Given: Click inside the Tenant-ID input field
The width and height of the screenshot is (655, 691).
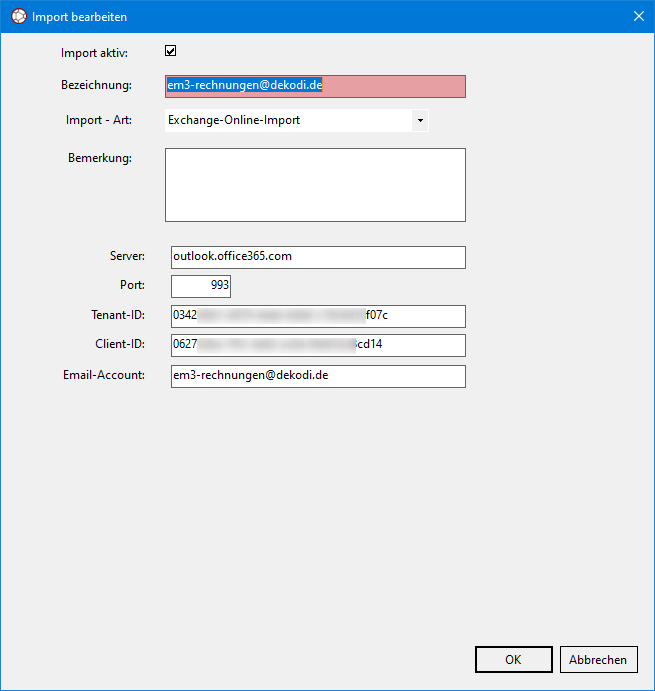Looking at the screenshot, I should (x=318, y=316).
